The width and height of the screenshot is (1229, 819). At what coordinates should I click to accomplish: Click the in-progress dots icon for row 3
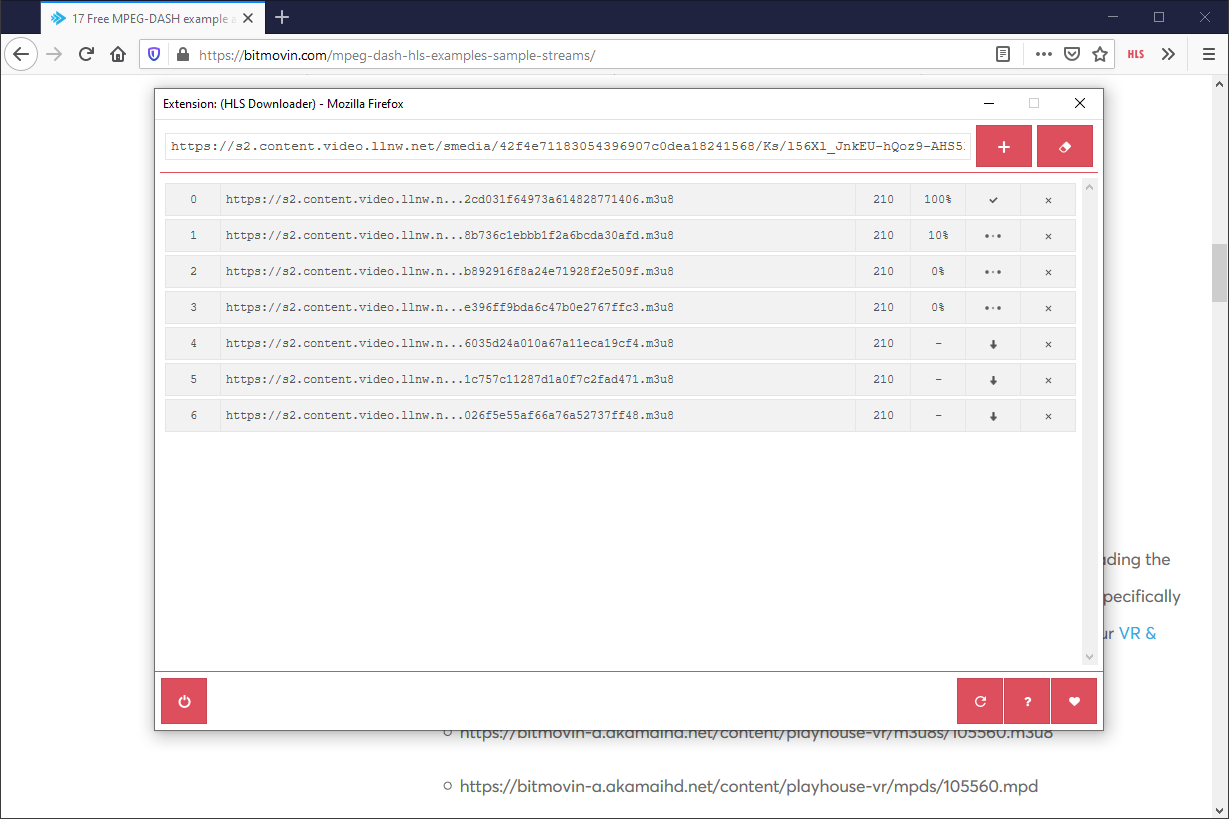pos(993,308)
